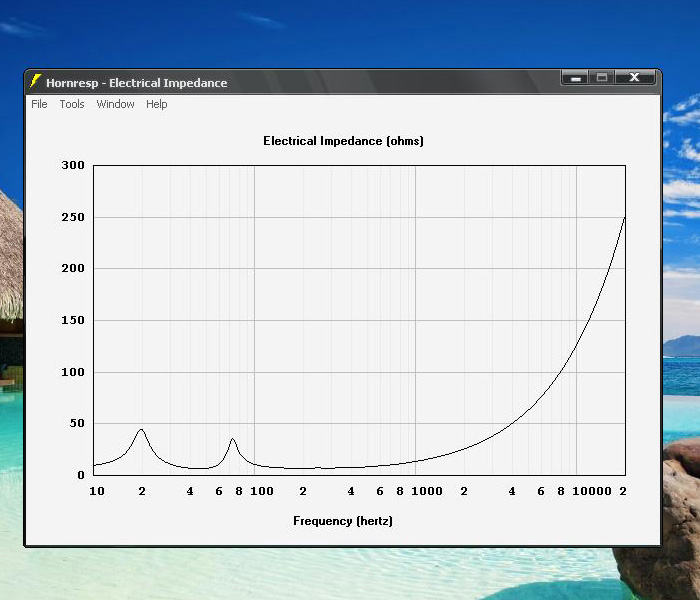Open the Tools menu
The width and height of the screenshot is (700, 600).
(72, 104)
